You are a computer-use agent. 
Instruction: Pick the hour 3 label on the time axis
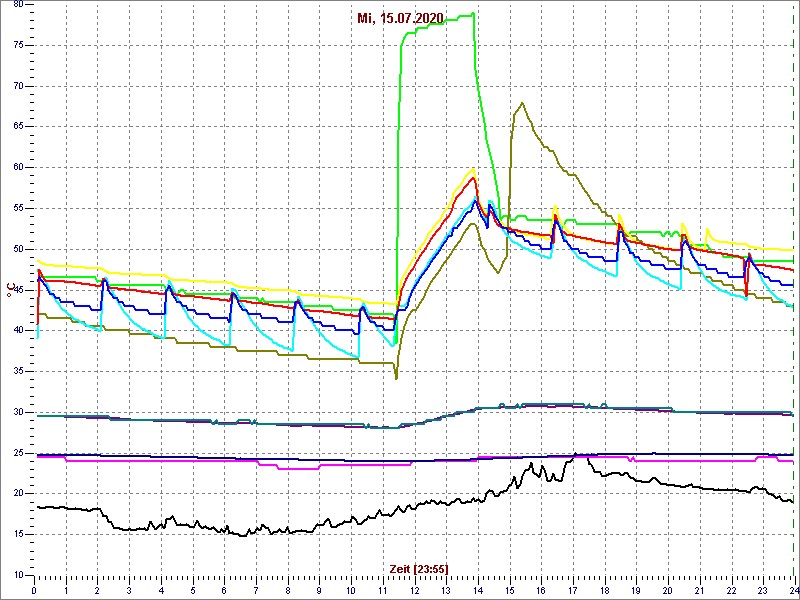coord(129,591)
